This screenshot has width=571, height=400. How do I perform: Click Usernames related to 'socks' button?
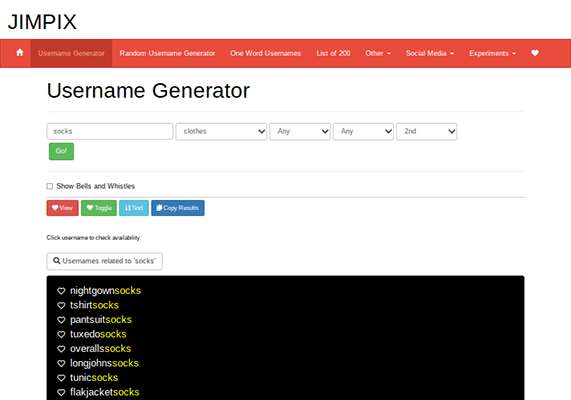105,261
